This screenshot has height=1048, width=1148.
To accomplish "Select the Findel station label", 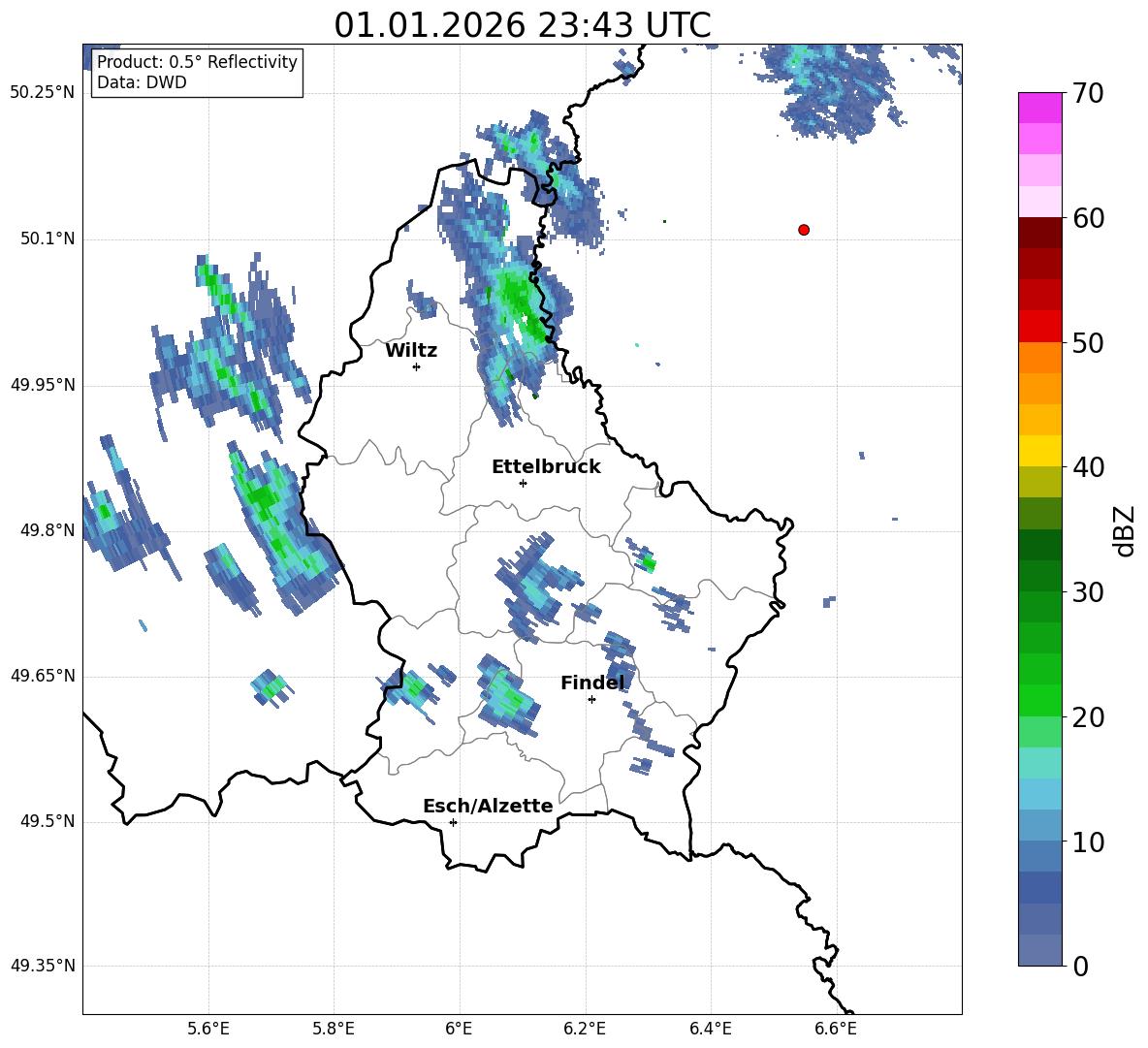I will click(x=592, y=683).
